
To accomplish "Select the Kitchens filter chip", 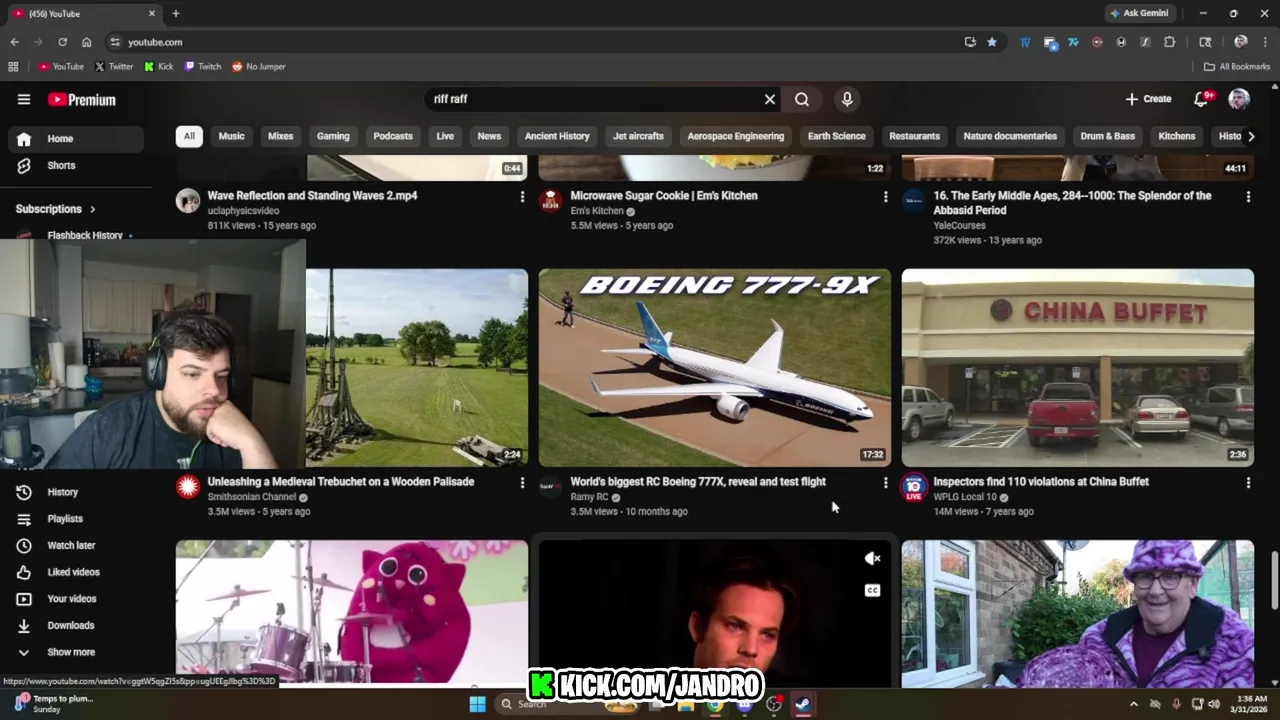I will pyautogui.click(x=1177, y=136).
